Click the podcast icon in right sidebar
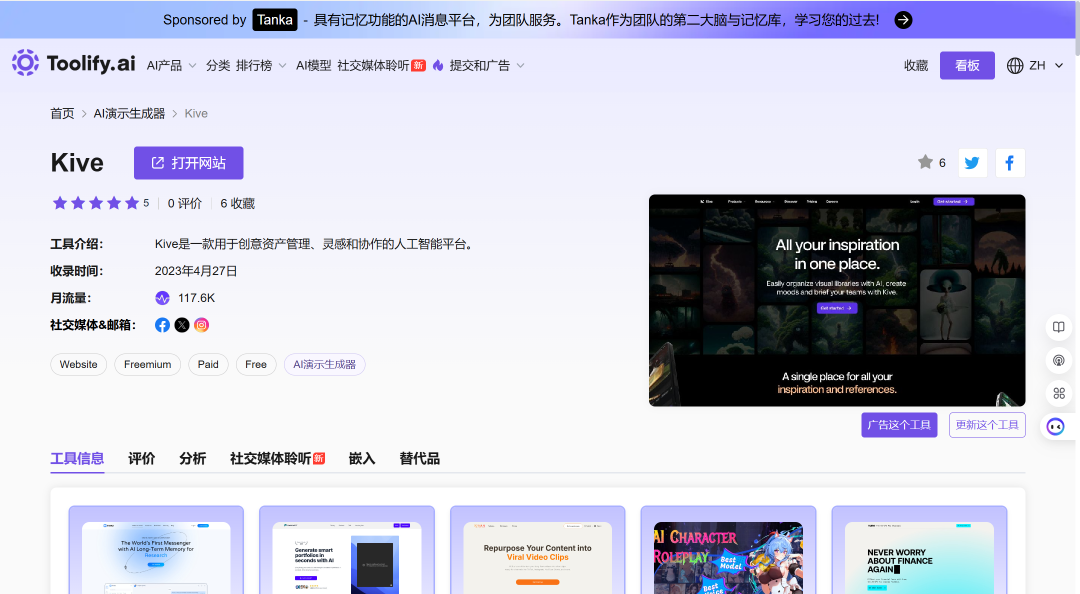Image resolution: width=1080 pixels, height=594 pixels. point(1059,360)
